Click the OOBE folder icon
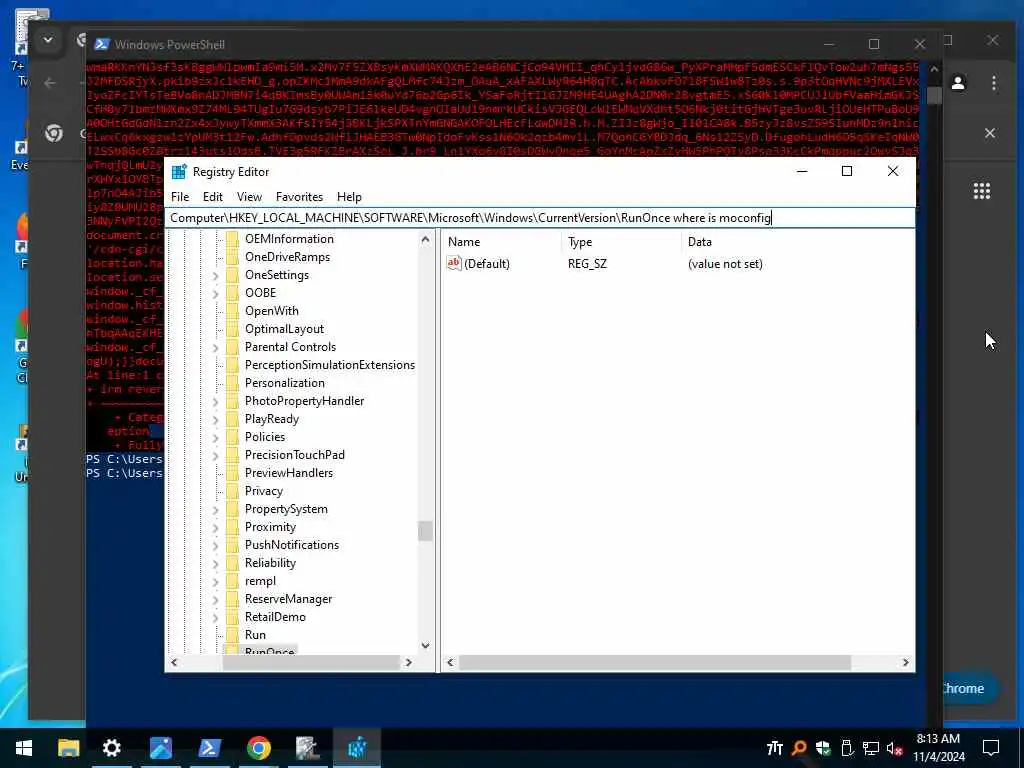Image resolution: width=1024 pixels, height=768 pixels. click(232, 293)
